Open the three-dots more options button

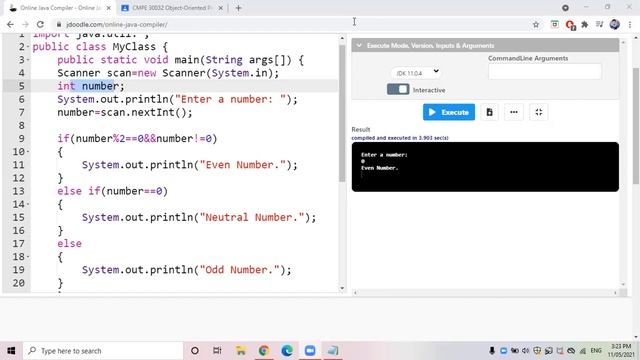coord(514,112)
